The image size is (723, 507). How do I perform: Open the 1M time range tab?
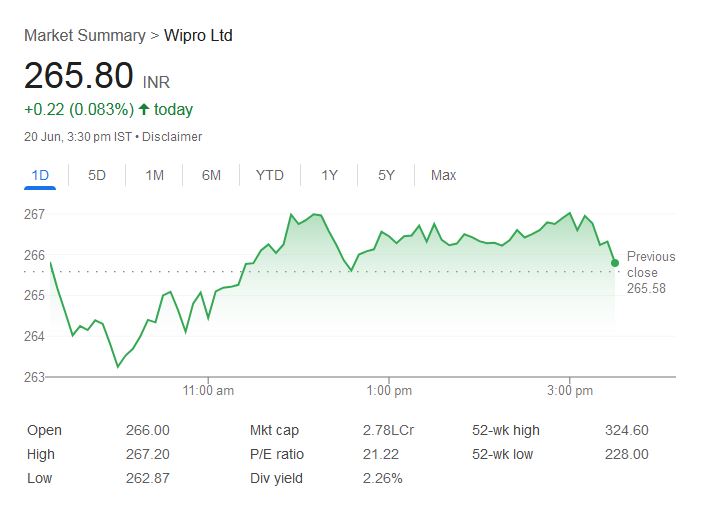(x=154, y=175)
